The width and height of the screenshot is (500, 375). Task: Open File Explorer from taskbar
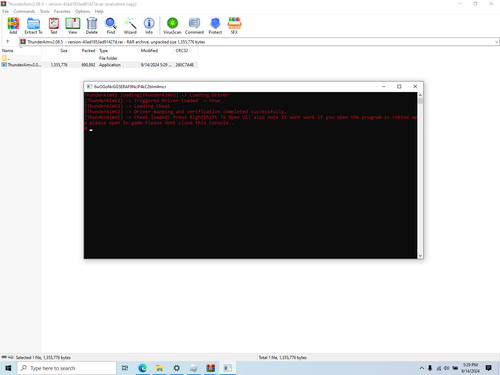pos(160,368)
